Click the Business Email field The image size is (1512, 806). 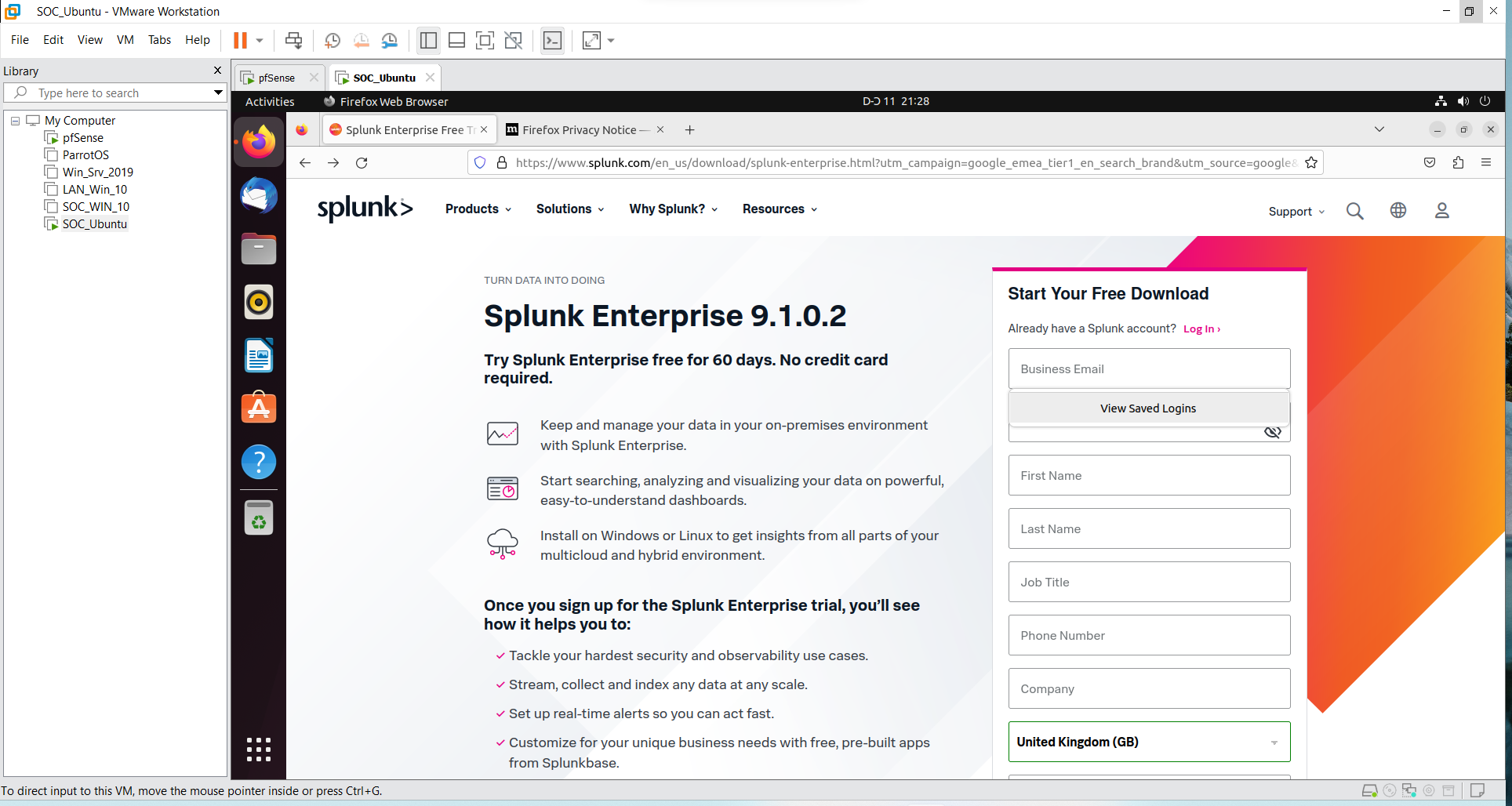(1149, 369)
